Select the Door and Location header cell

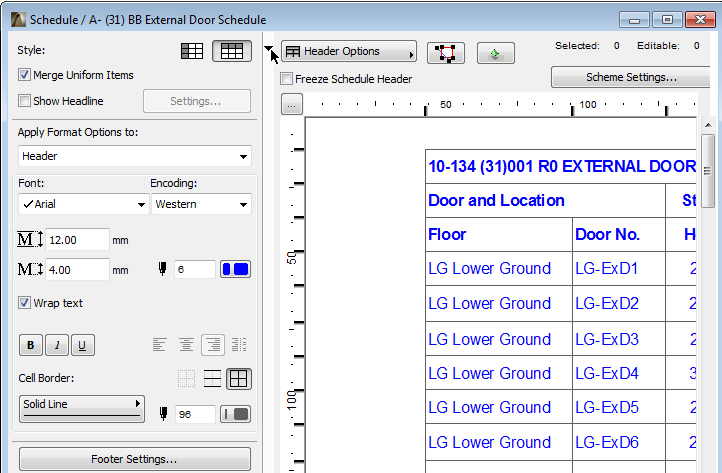click(545, 200)
